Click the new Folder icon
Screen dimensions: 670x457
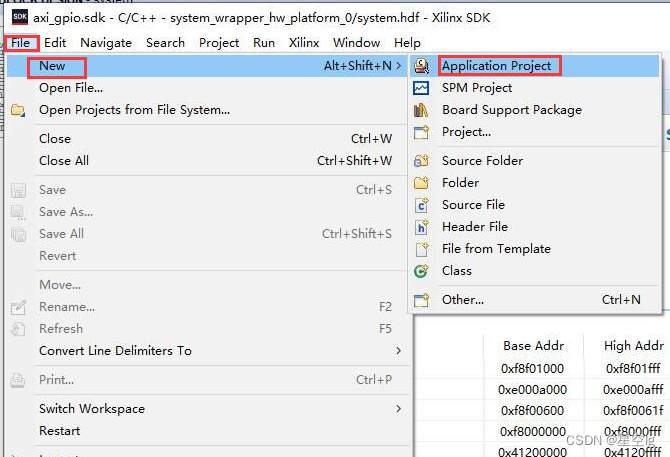click(x=421, y=183)
